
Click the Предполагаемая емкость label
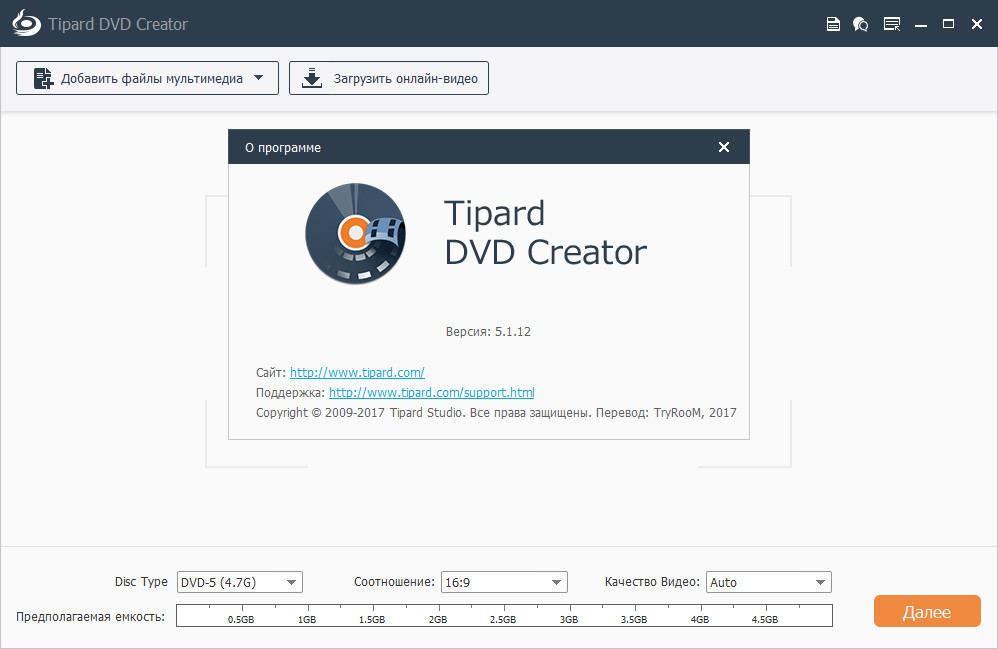tap(90, 617)
